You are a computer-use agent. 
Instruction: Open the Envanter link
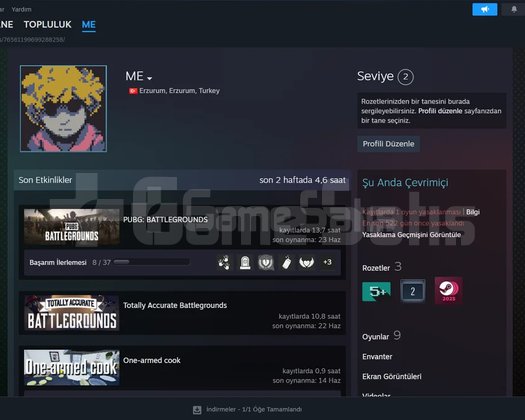pos(377,357)
